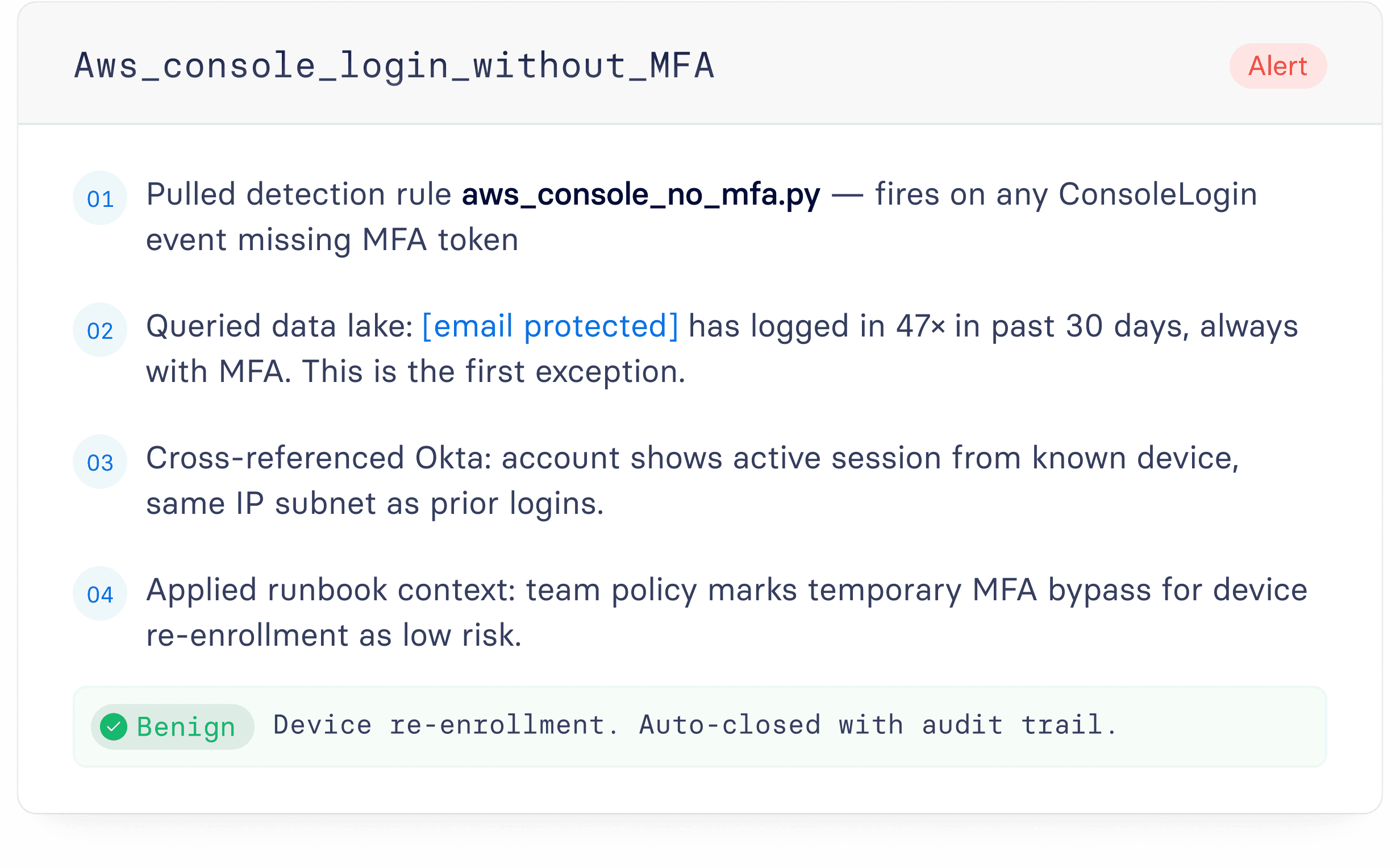The width and height of the screenshot is (1400, 868).
Task: Click the 'Device re-enrollment. Auto-closed with audit trail.' text
Action: [695, 725]
